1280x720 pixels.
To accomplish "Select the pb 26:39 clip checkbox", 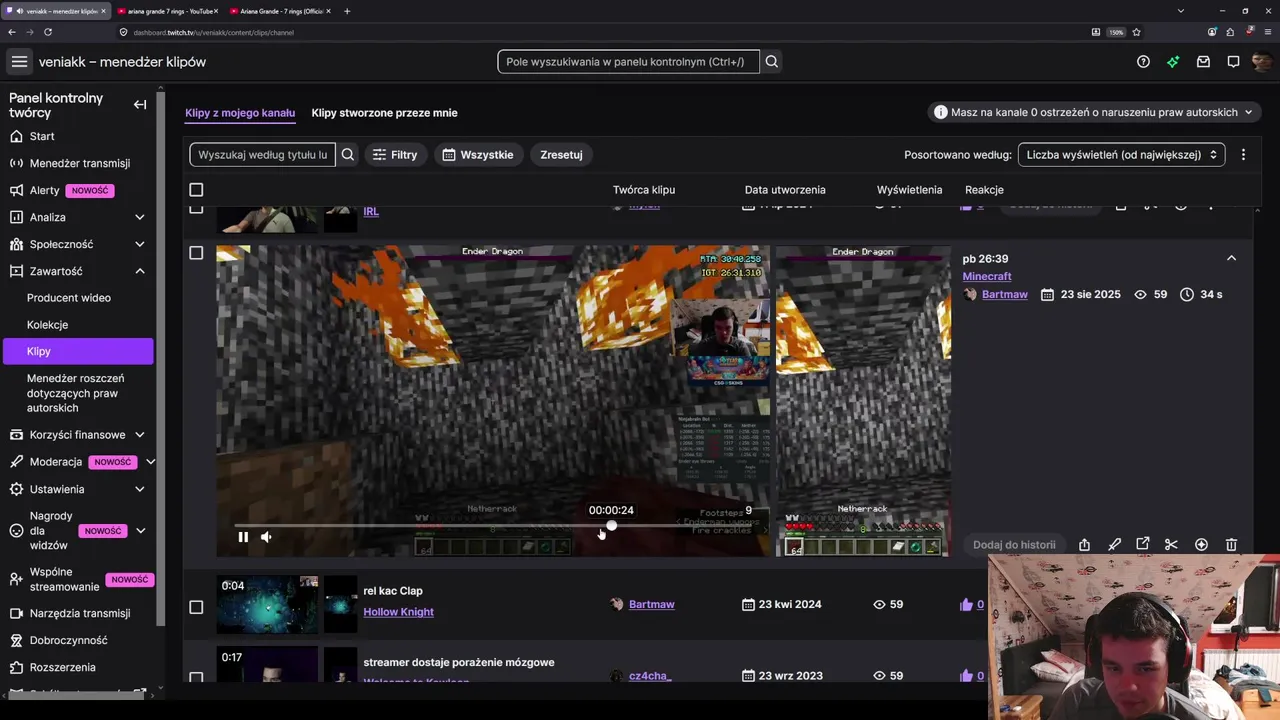I will [x=196, y=253].
